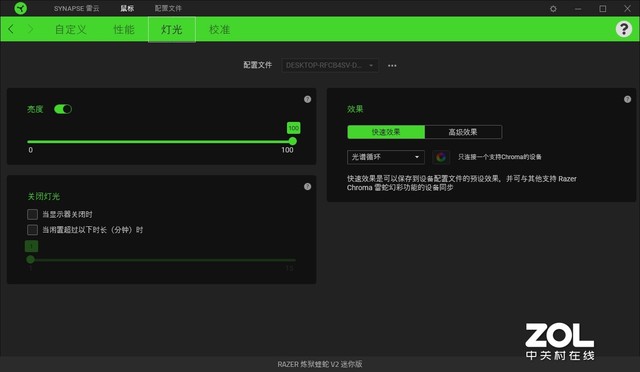Select 鼠标 in the top menu
Image resolution: width=640 pixels, height=372 pixels.
click(127, 8)
